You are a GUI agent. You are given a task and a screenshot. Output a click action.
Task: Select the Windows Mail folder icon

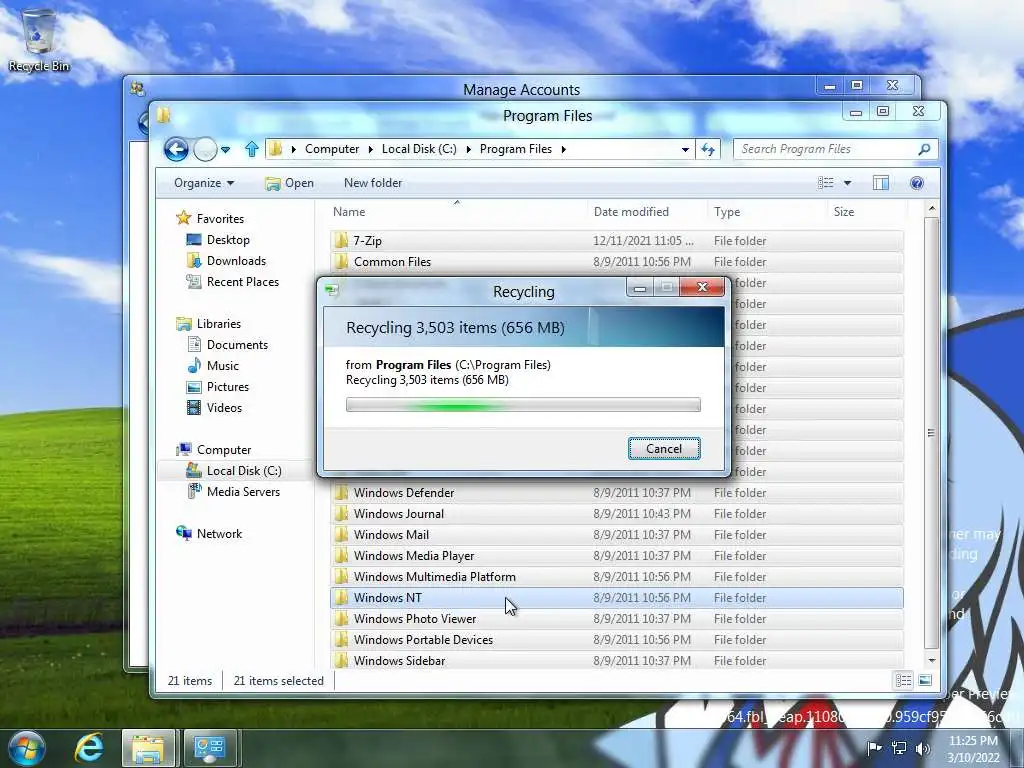tap(341, 534)
